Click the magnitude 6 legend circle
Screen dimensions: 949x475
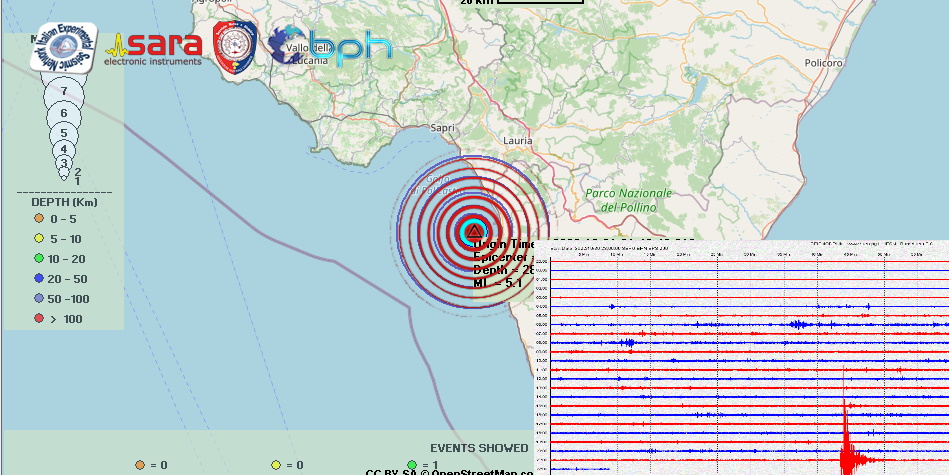(x=64, y=114)
